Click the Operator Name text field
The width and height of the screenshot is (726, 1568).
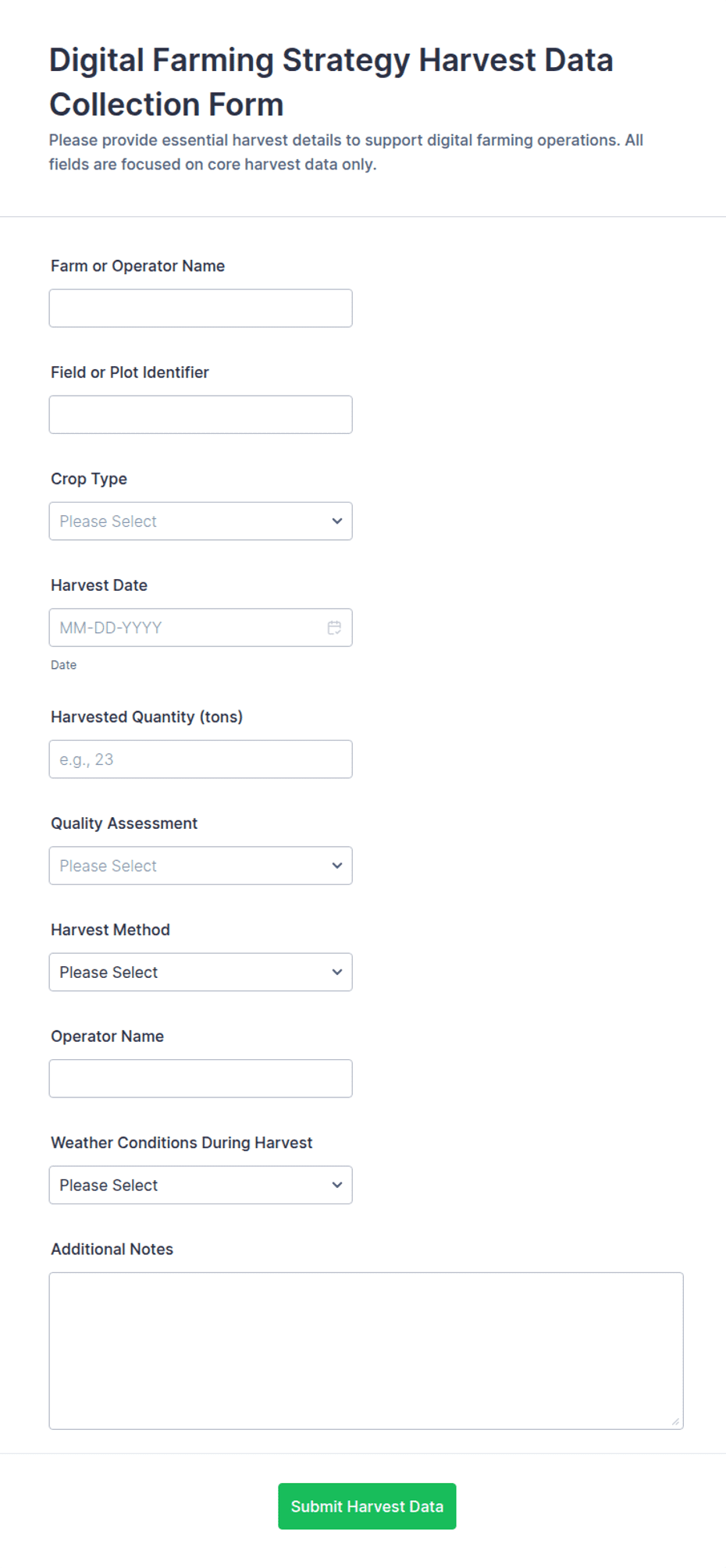click(201, 1079)
